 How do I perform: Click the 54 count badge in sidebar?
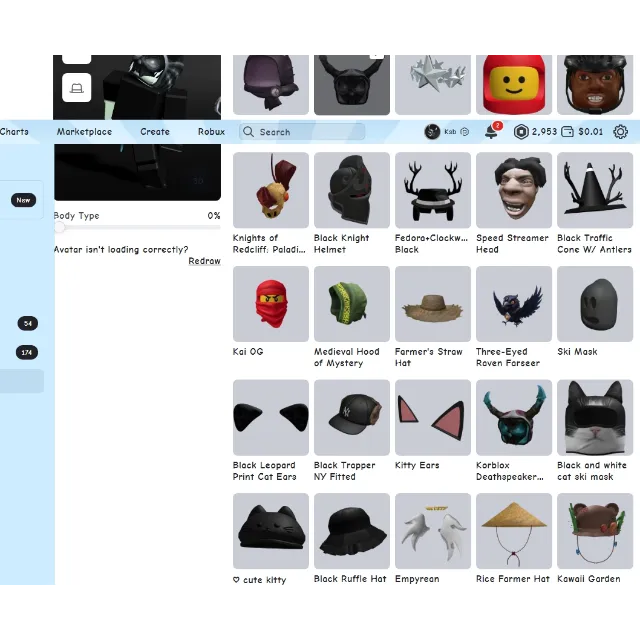click(x=28, y=324)
